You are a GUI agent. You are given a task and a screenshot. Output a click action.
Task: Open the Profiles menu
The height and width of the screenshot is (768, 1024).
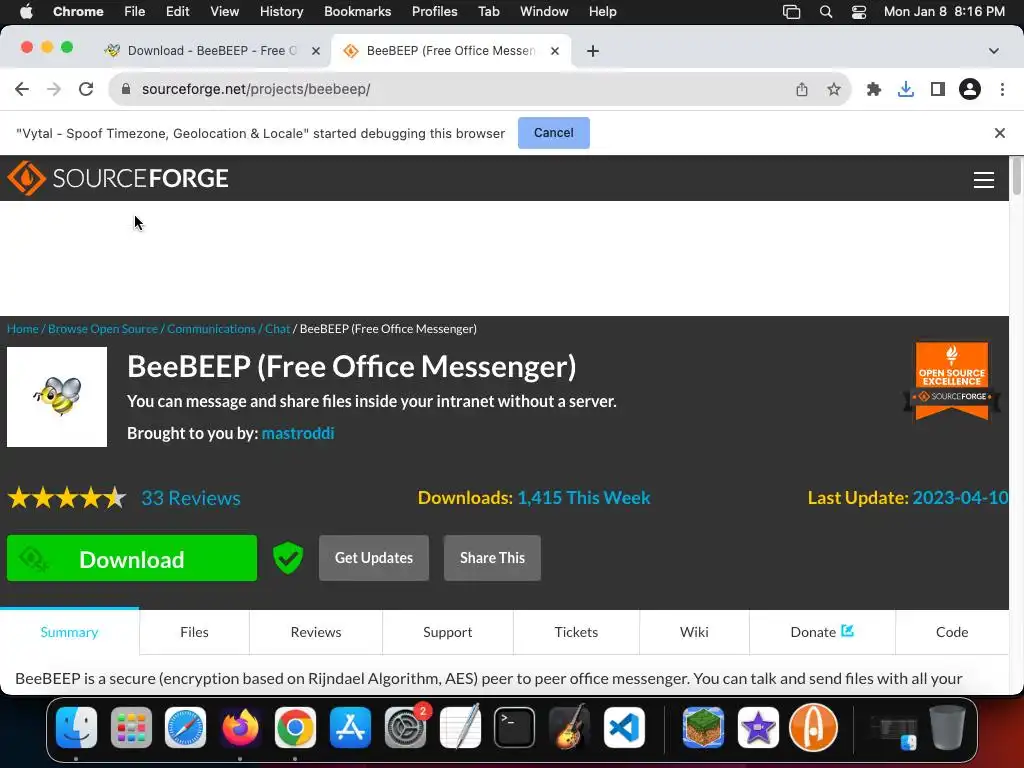(x=434, y=12)
